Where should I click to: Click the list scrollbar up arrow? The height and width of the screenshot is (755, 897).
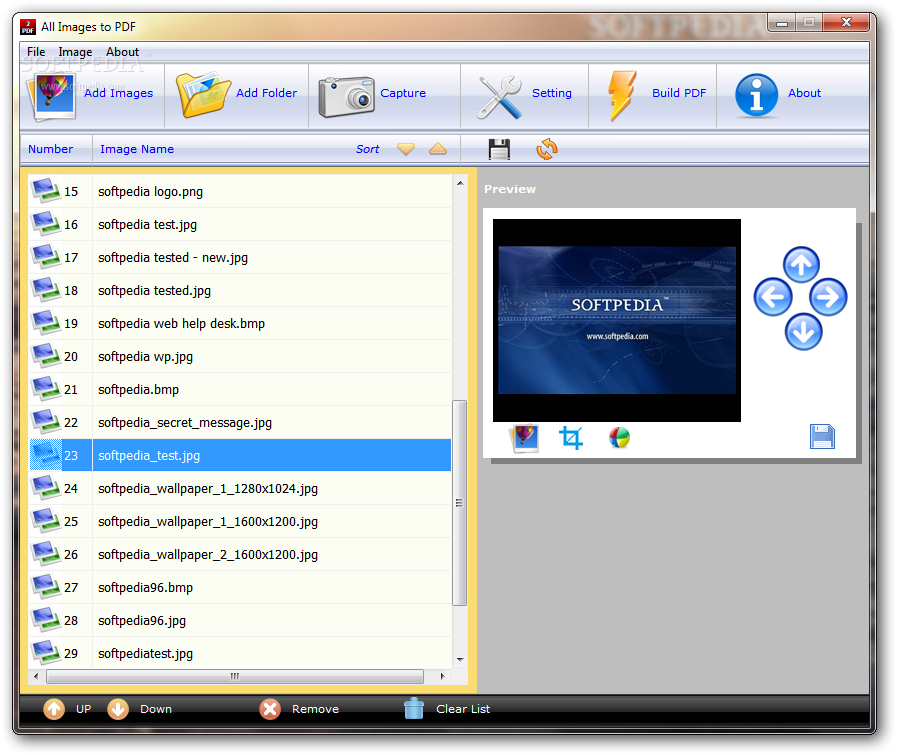click(x=460, y=183)
